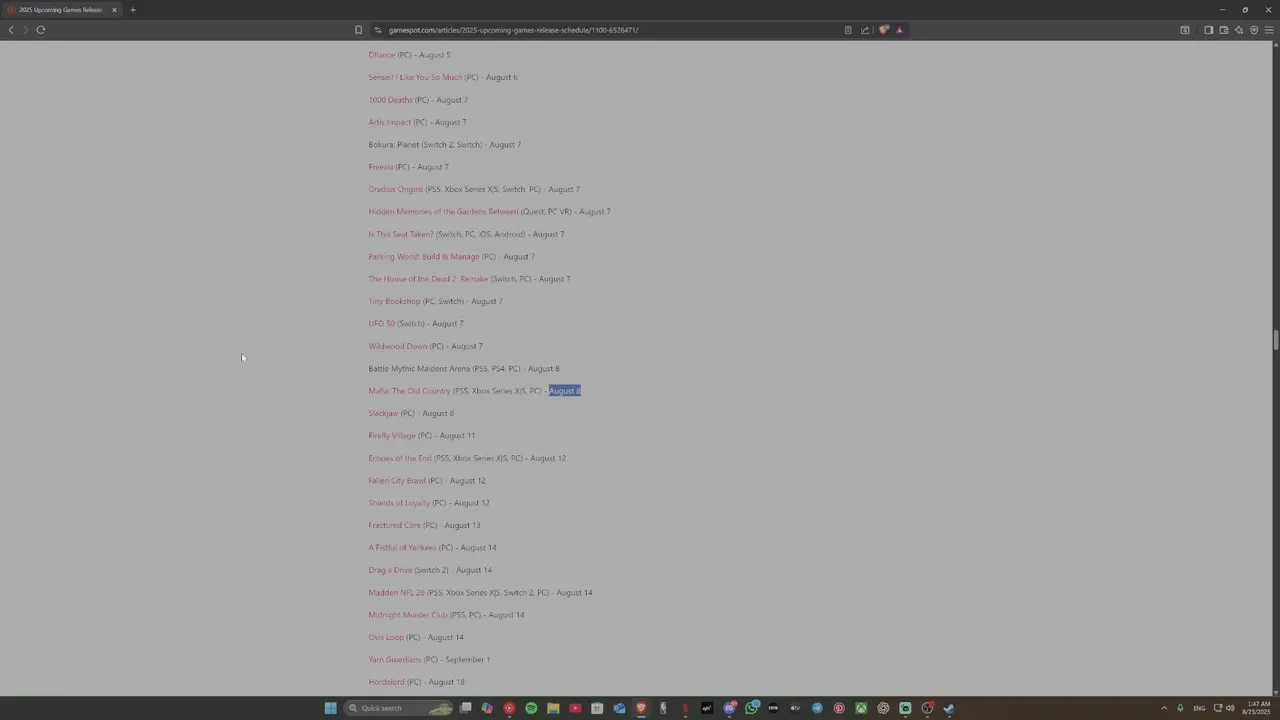
Task: Open the Shields of Loyalty link
Action: click(x=399, y=503)
